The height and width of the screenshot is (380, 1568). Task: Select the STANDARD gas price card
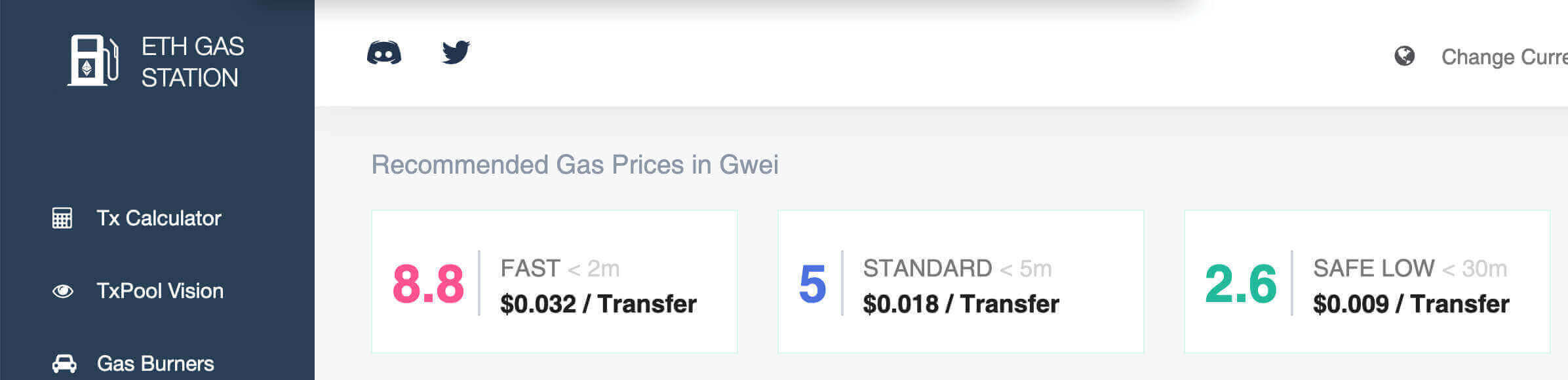[x=960, y=282]
